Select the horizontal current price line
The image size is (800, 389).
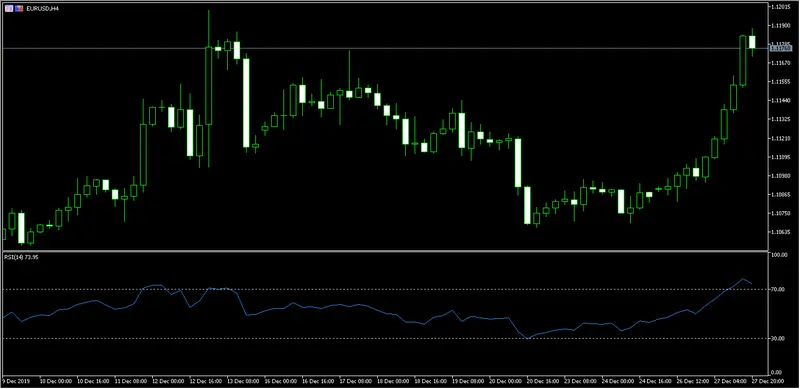[x=385, y=48]
